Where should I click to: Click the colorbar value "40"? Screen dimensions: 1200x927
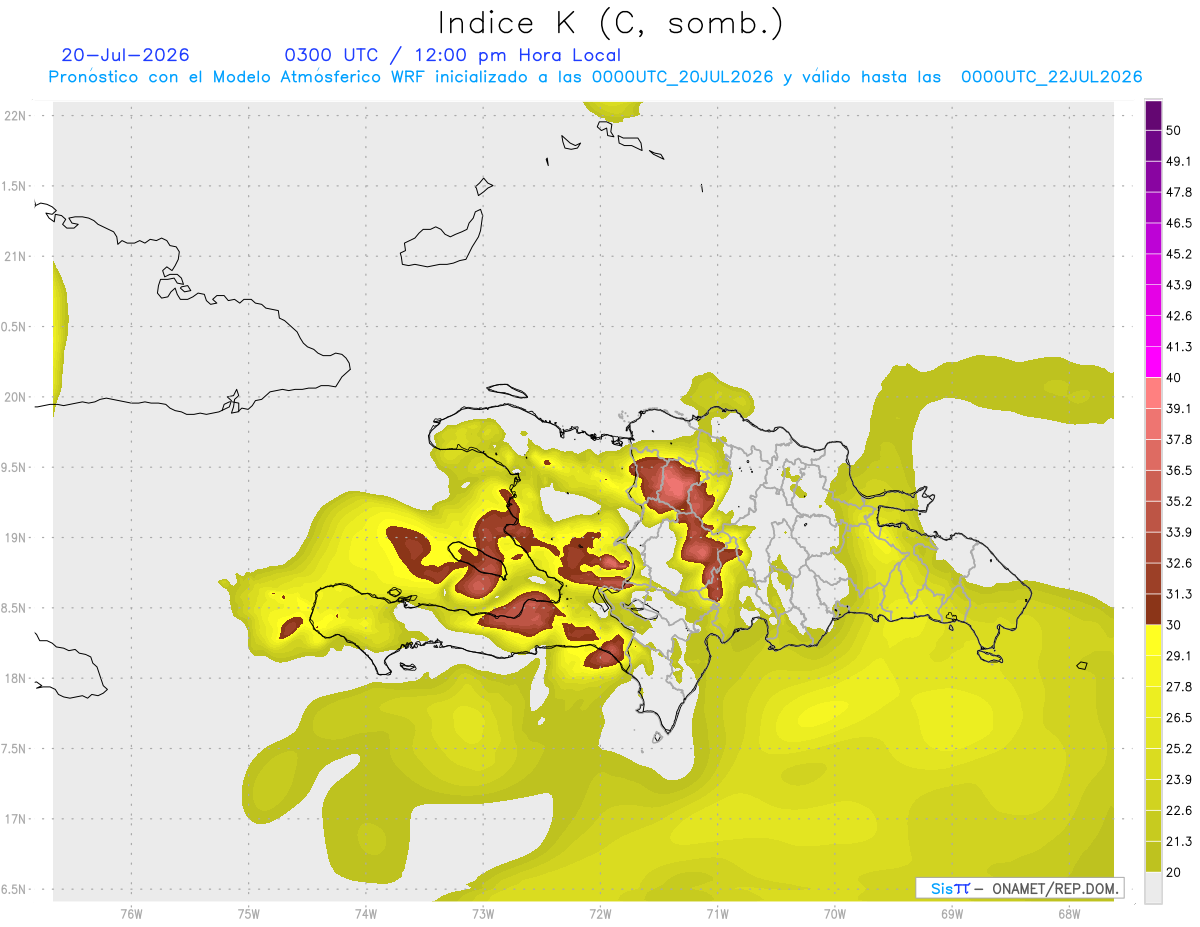click(1174, 378)
